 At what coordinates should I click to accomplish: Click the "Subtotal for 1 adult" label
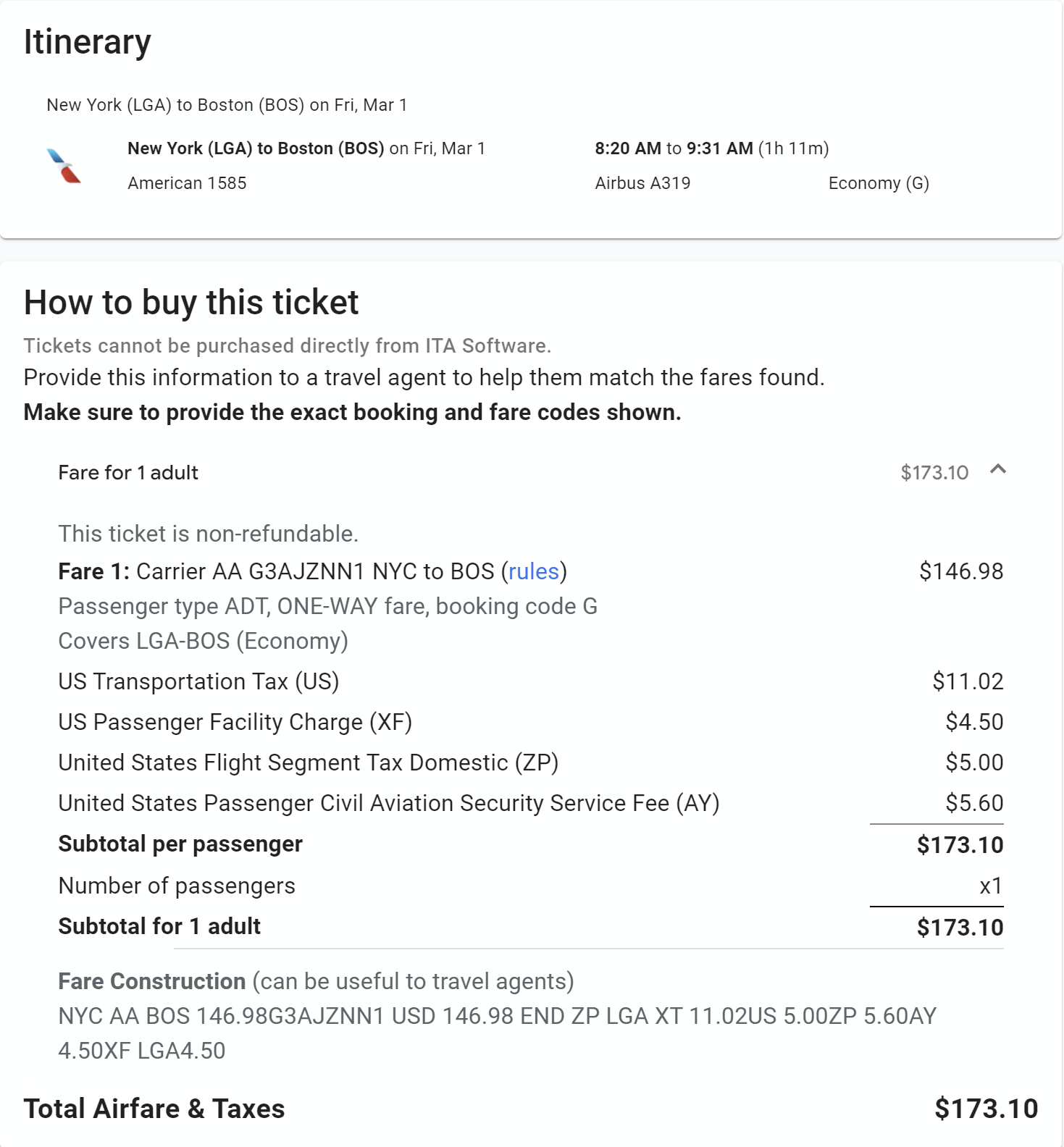click(159, 927)
